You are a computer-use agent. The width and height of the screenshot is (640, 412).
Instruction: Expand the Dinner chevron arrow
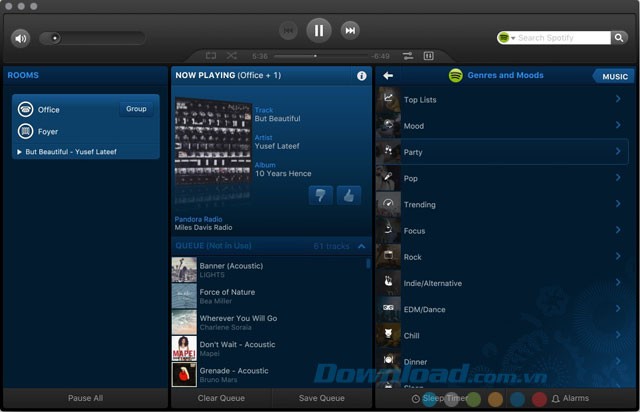click(x=618, y=361)
